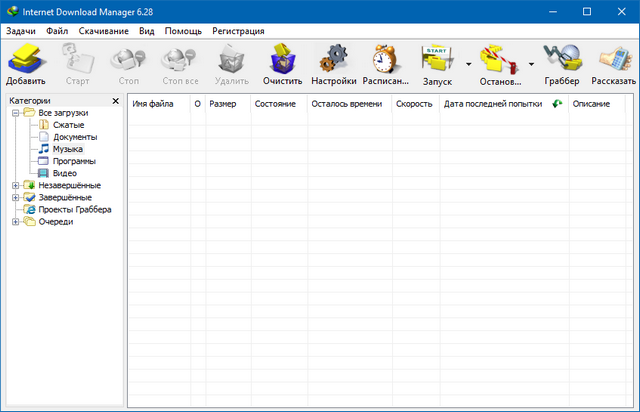This screenshot has height=412, width=640.
Task: Click the Рассказать toolbar icon
Action: pyautogui.click(x=613, y=58)
